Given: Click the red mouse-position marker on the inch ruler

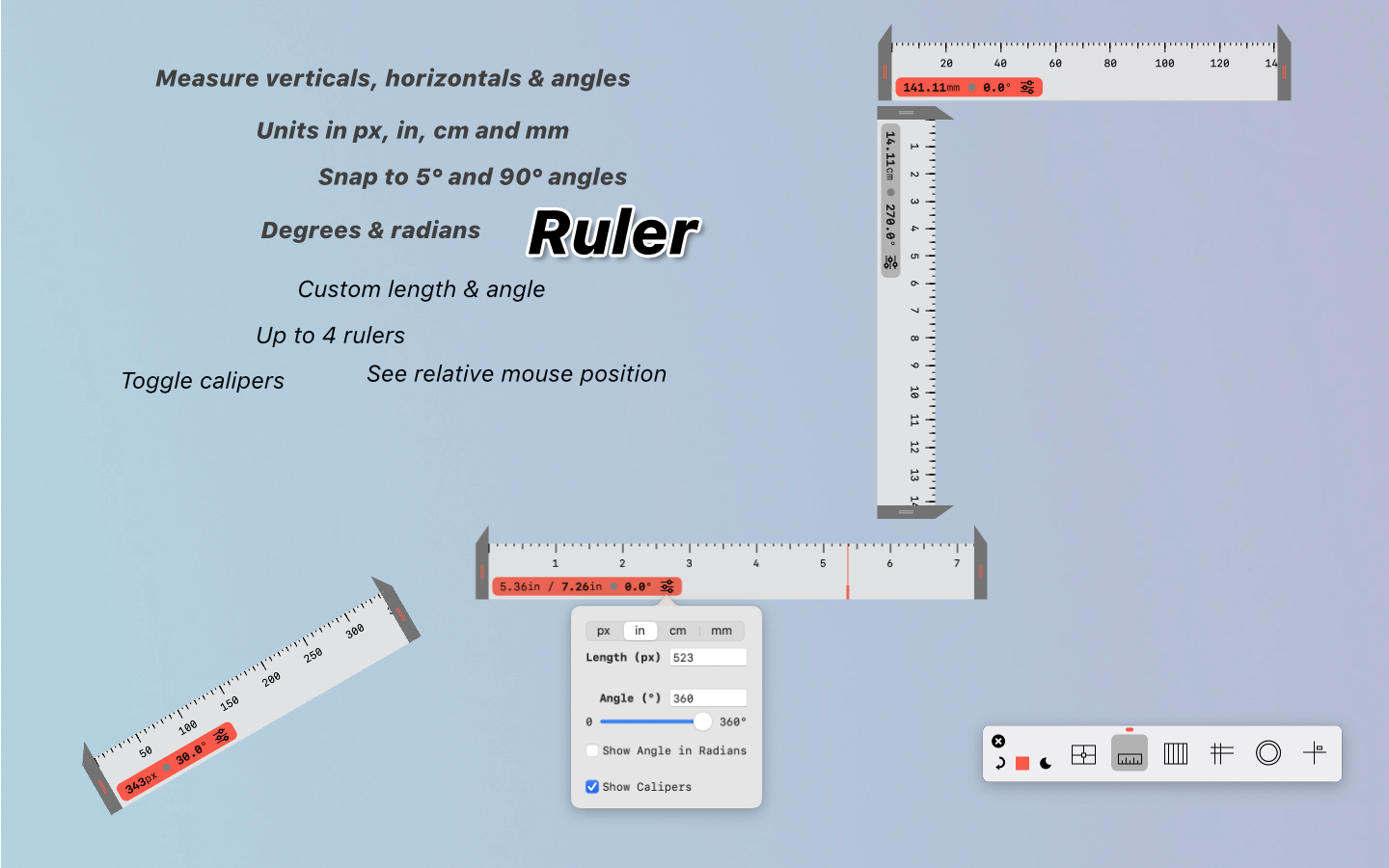Looking at the screenshot, I should 848,572.
